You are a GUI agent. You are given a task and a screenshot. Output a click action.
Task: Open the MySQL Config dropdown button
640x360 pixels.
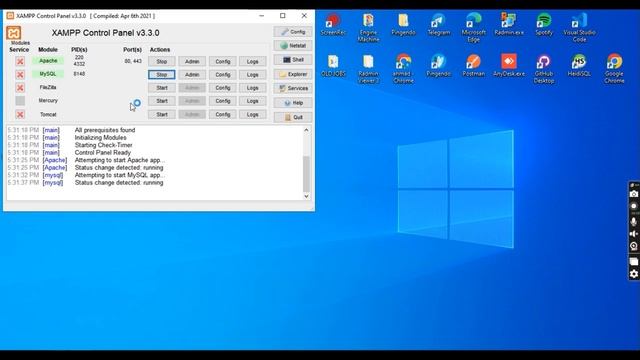point(222,75)
